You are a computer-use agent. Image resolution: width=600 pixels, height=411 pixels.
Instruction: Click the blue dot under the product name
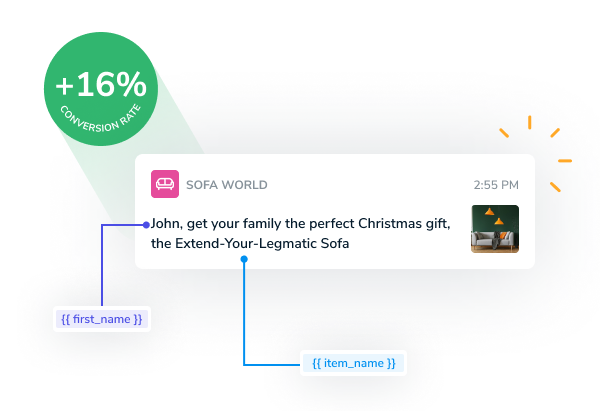point(244,259)
